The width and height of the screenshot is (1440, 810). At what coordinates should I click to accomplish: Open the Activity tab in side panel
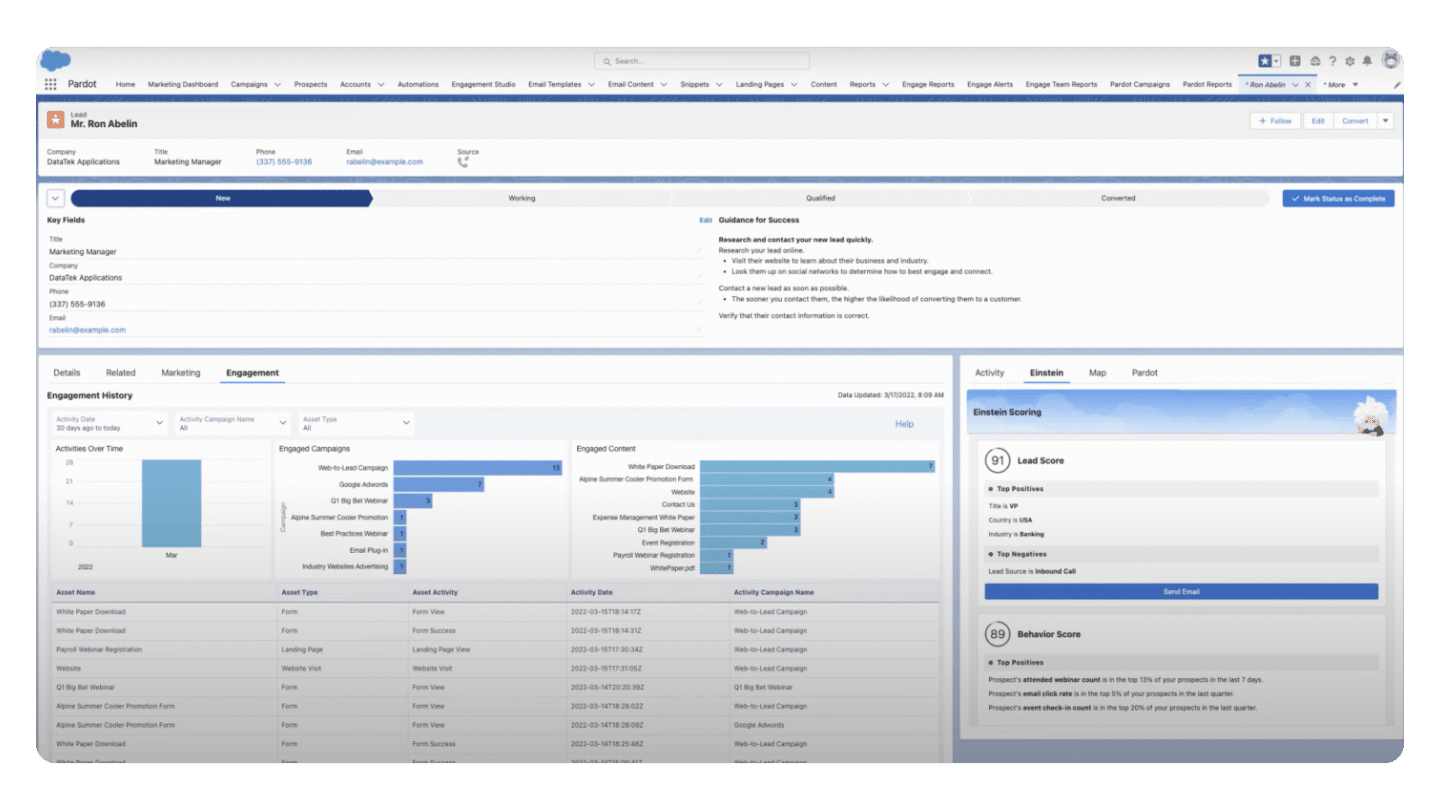[x=989, y=373]
